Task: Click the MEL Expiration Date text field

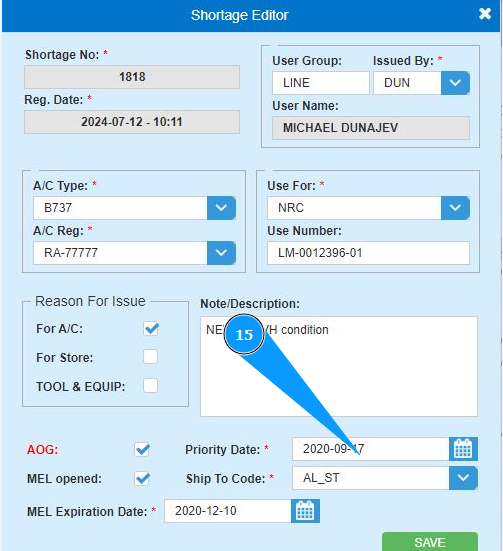Action: (227, 511)
